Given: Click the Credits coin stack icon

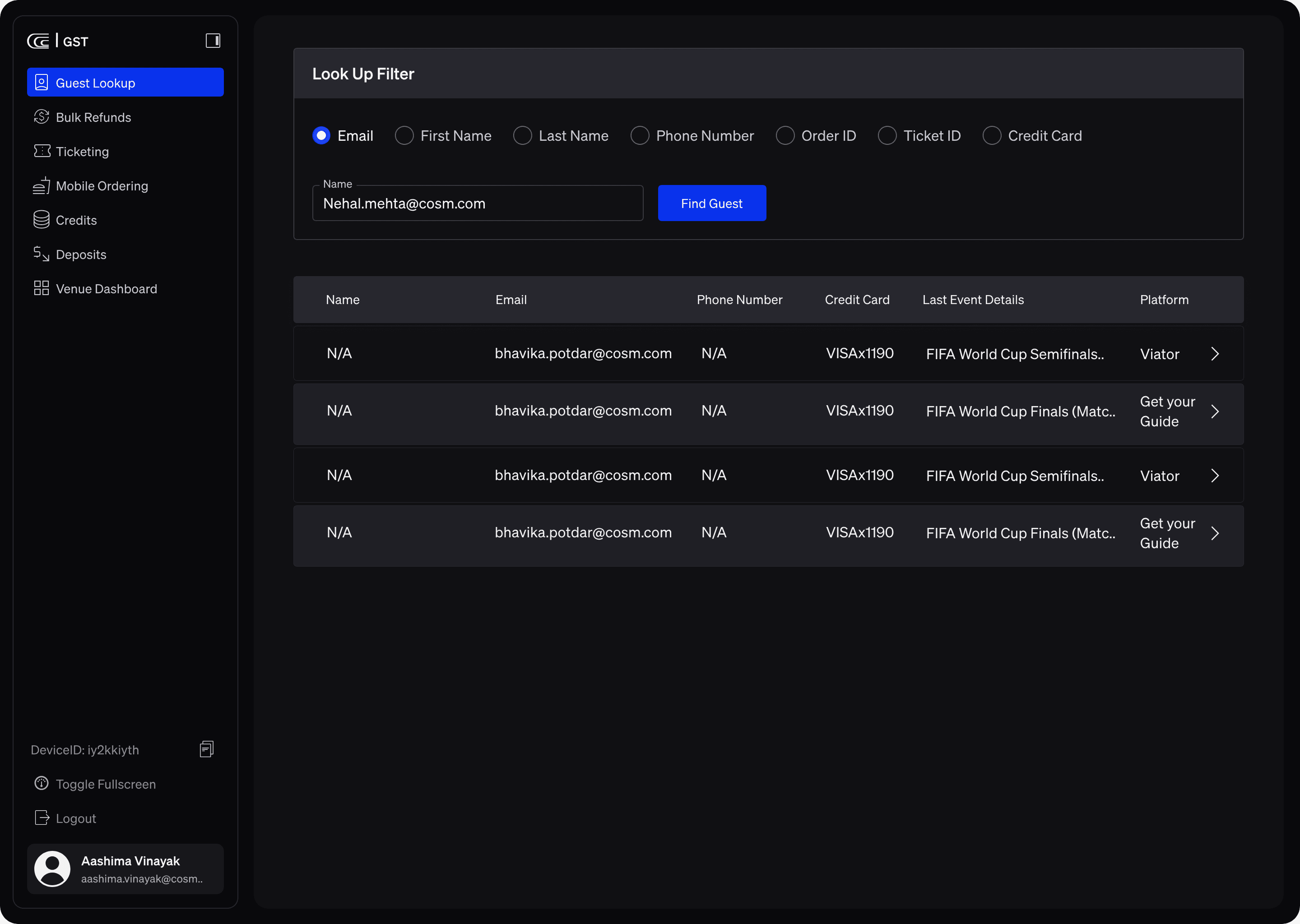Looking at the screenshot, I should coord(42,220).
